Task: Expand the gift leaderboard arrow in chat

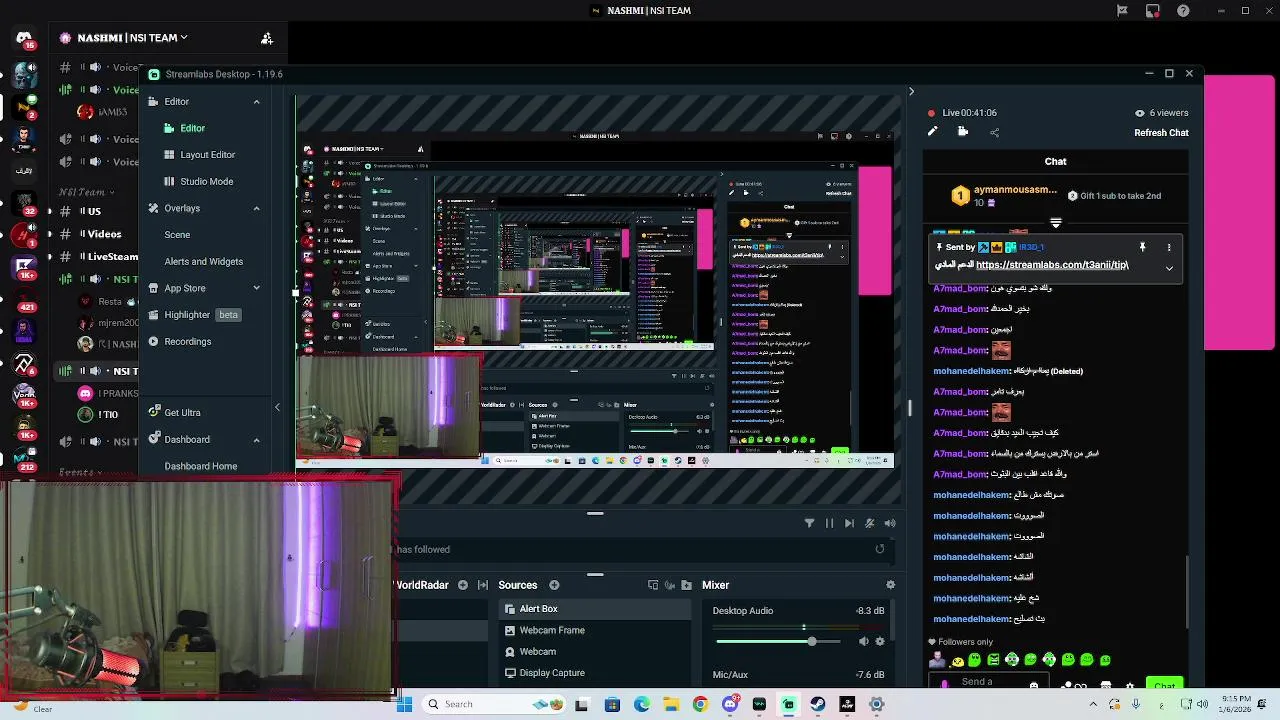Action: tap(1056, 223)
